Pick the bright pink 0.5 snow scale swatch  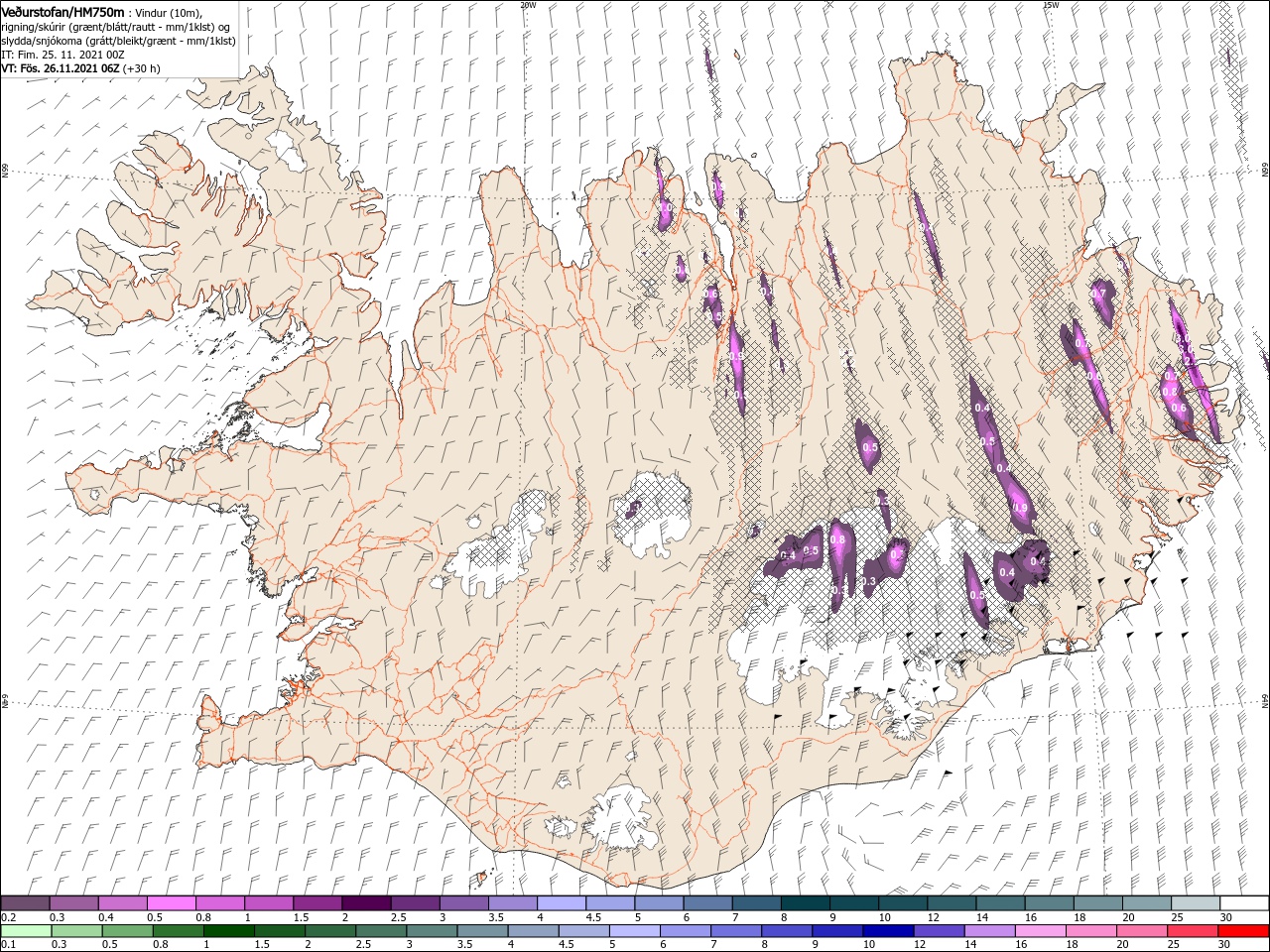click(x=171, y=902)
